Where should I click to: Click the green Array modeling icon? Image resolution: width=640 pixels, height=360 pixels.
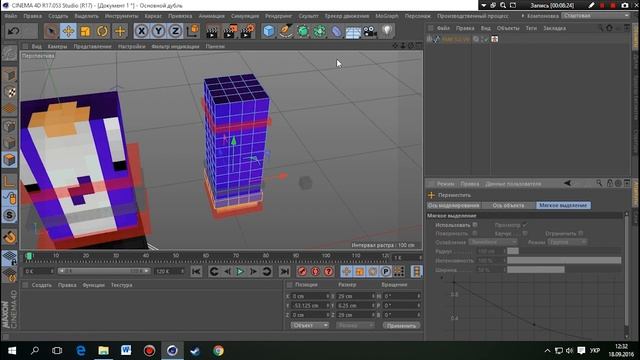320,31
